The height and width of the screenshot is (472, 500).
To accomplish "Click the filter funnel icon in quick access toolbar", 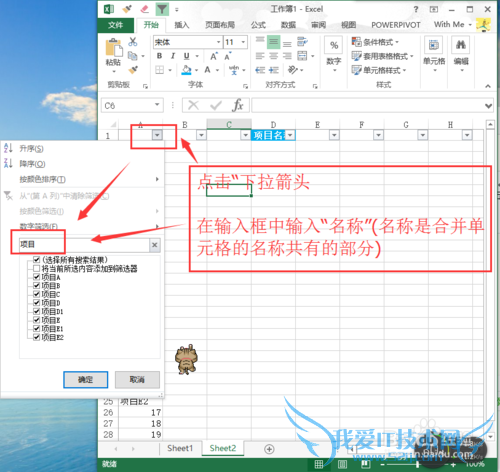I will click(x=162, y=9).
